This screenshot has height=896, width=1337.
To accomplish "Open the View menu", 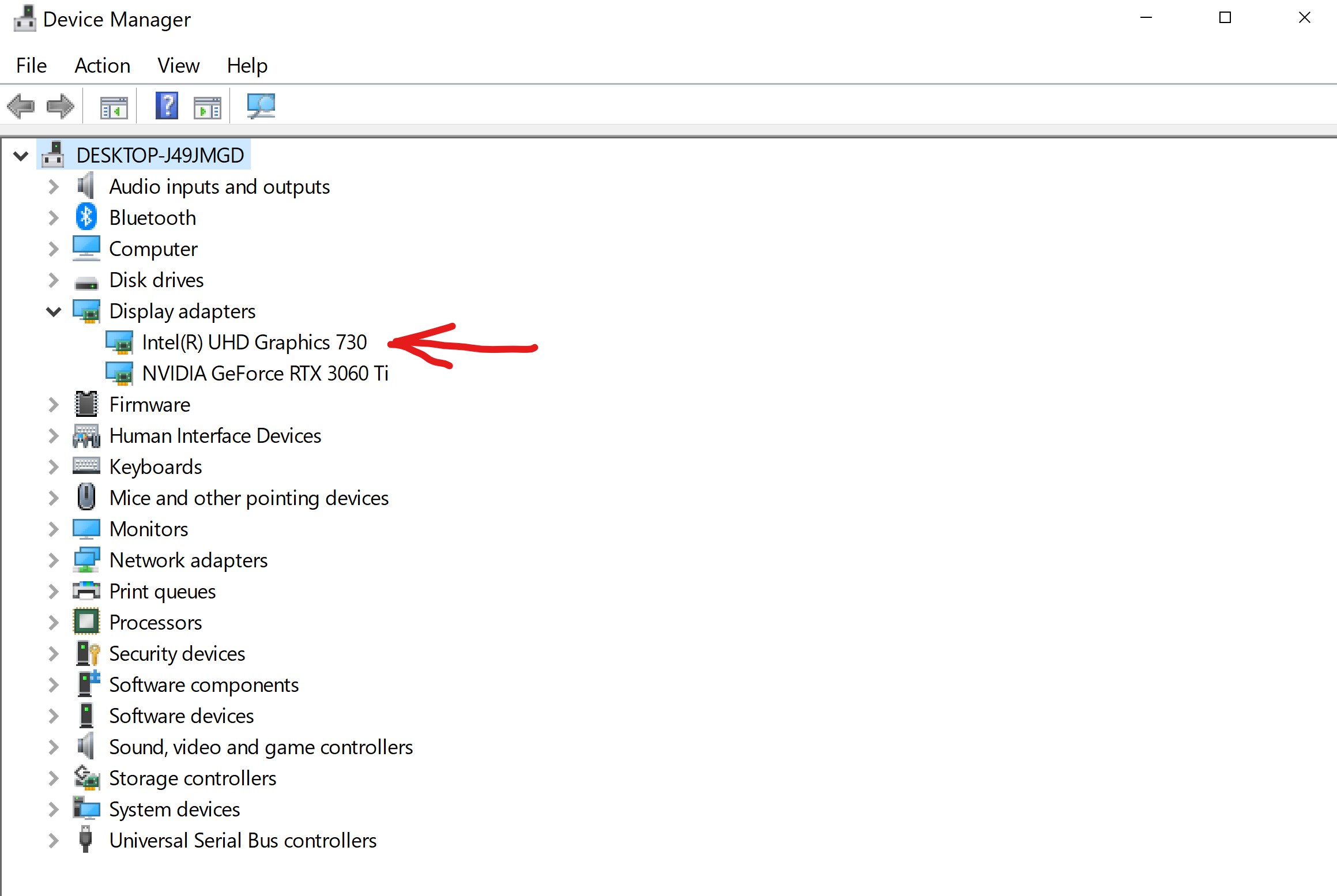I will coord(178,66).
